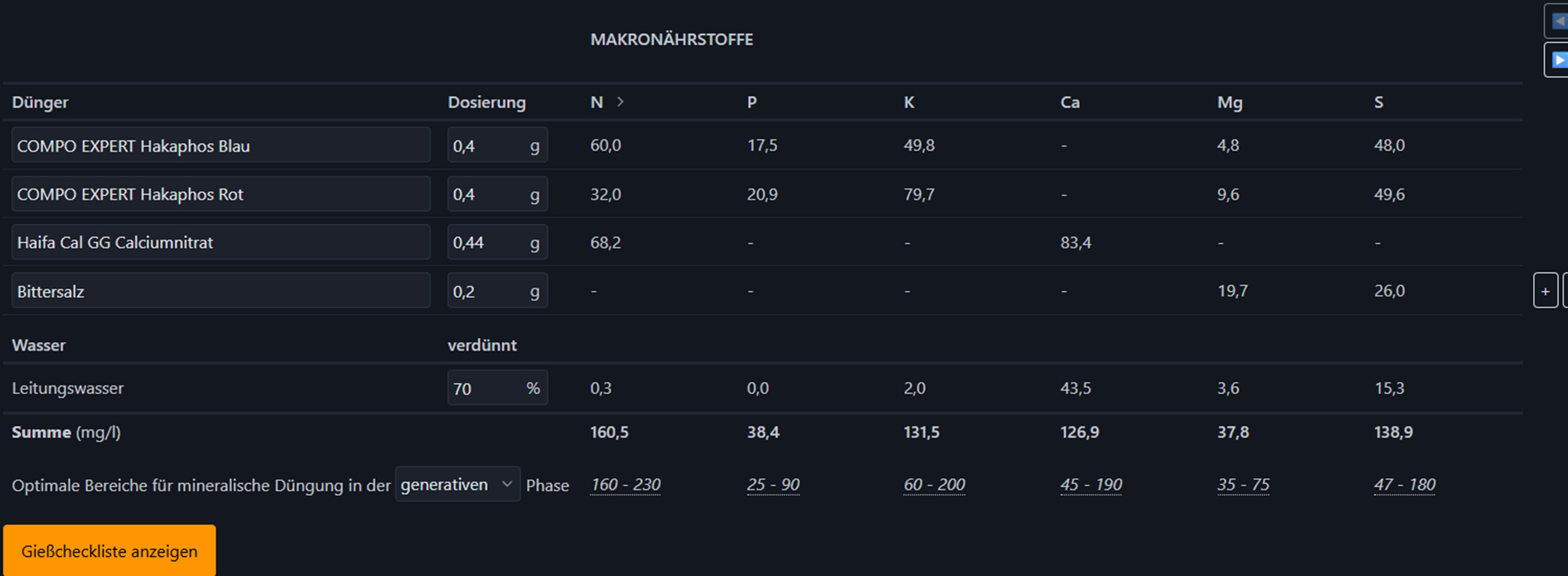Click the optimal Ca range 45 - 190

point(1090,484)
